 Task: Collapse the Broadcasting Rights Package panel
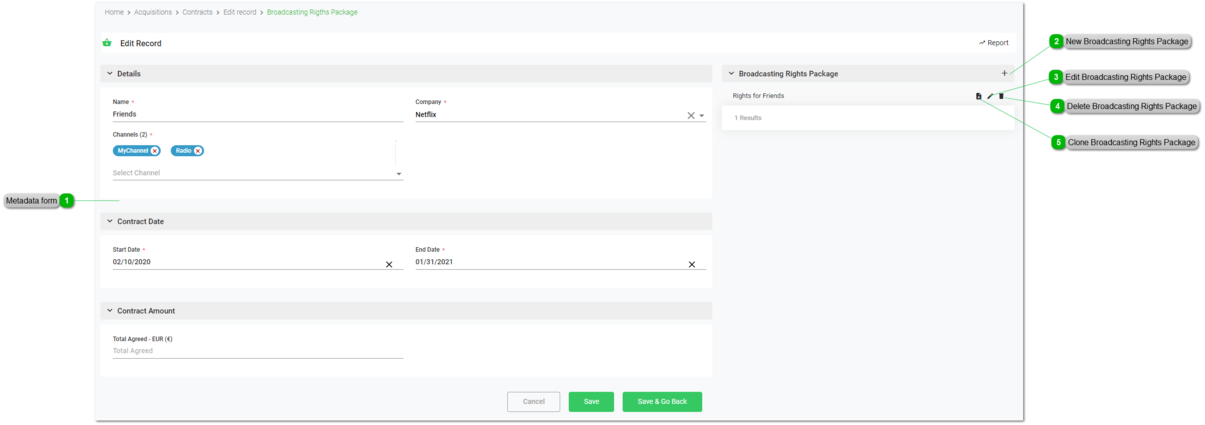pyautogui.click(x=731, y=74)
